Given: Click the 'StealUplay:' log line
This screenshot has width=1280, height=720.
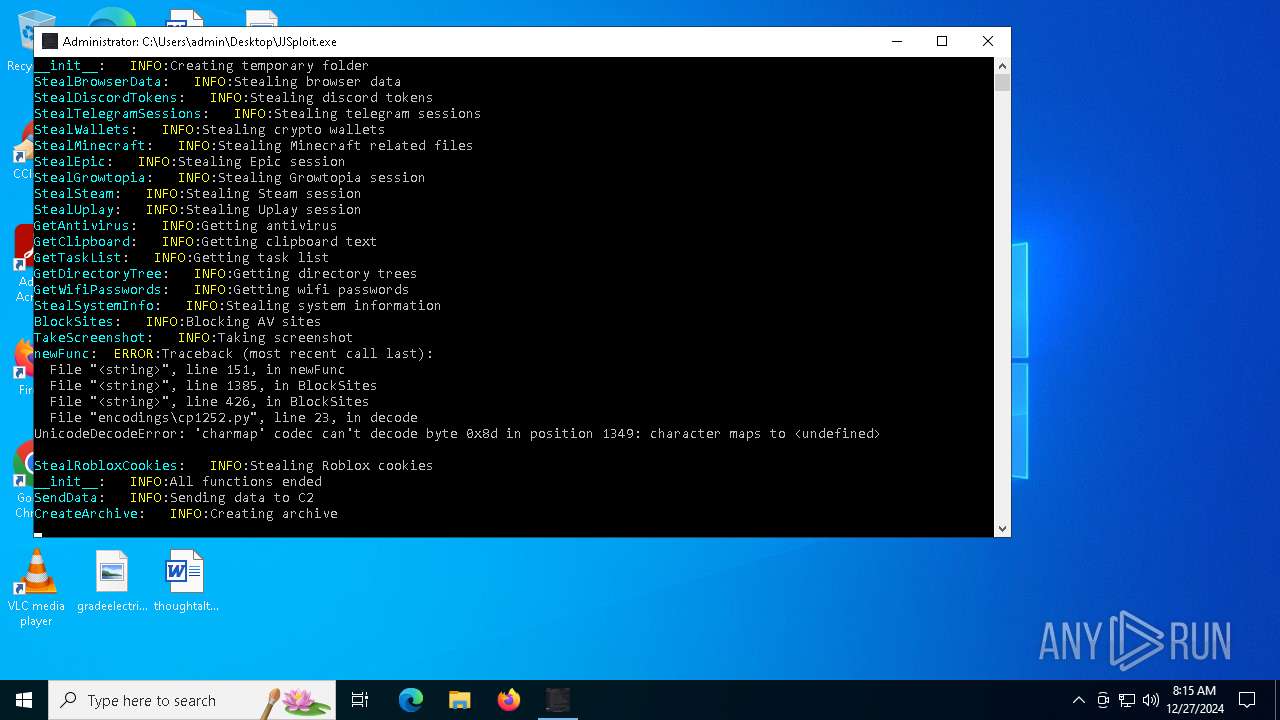Looking at the screenshot, I should point(197,210).
